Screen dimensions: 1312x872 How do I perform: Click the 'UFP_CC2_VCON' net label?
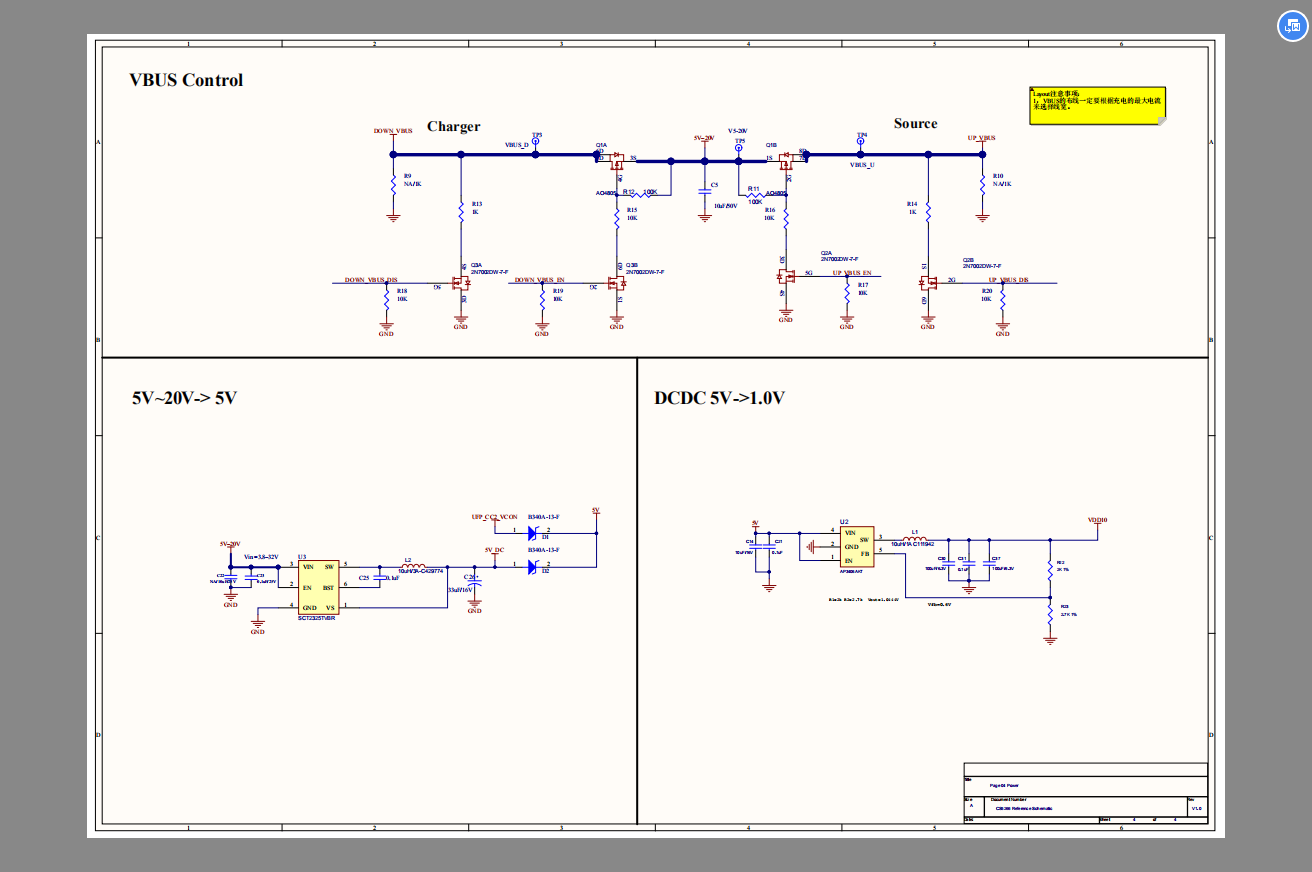click(495, 517)
